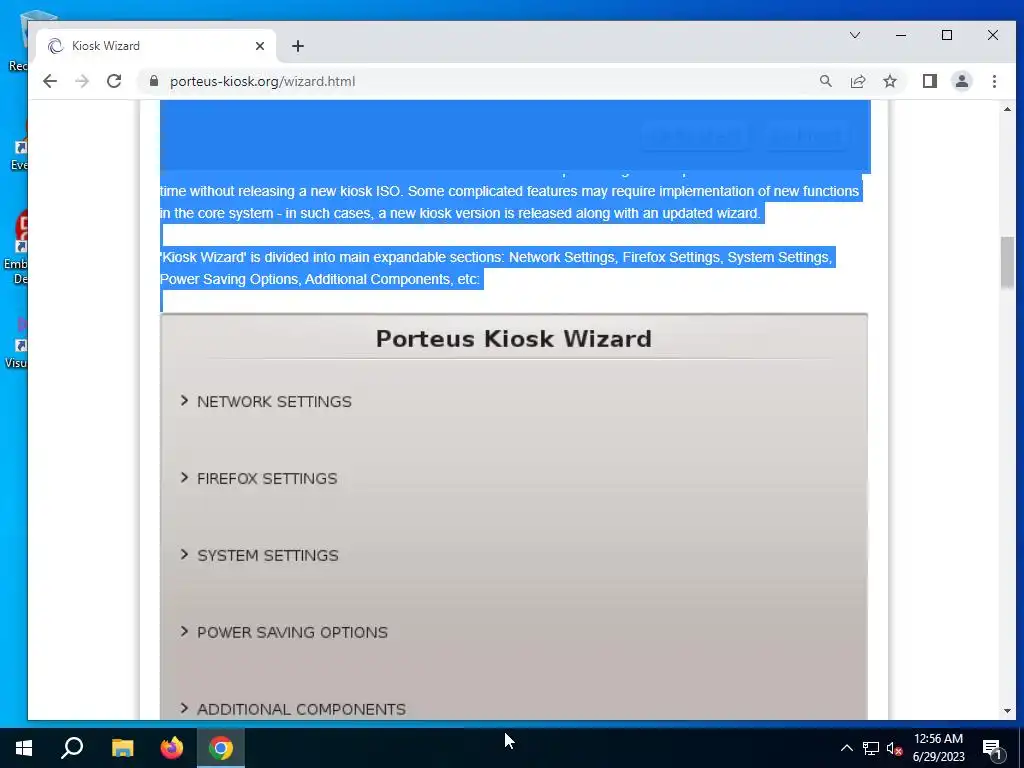Open the Windows Start menu
Image resolution: width=1024 pixels, height=768 pixels.
pyautogui.click(x=24, y=748)
